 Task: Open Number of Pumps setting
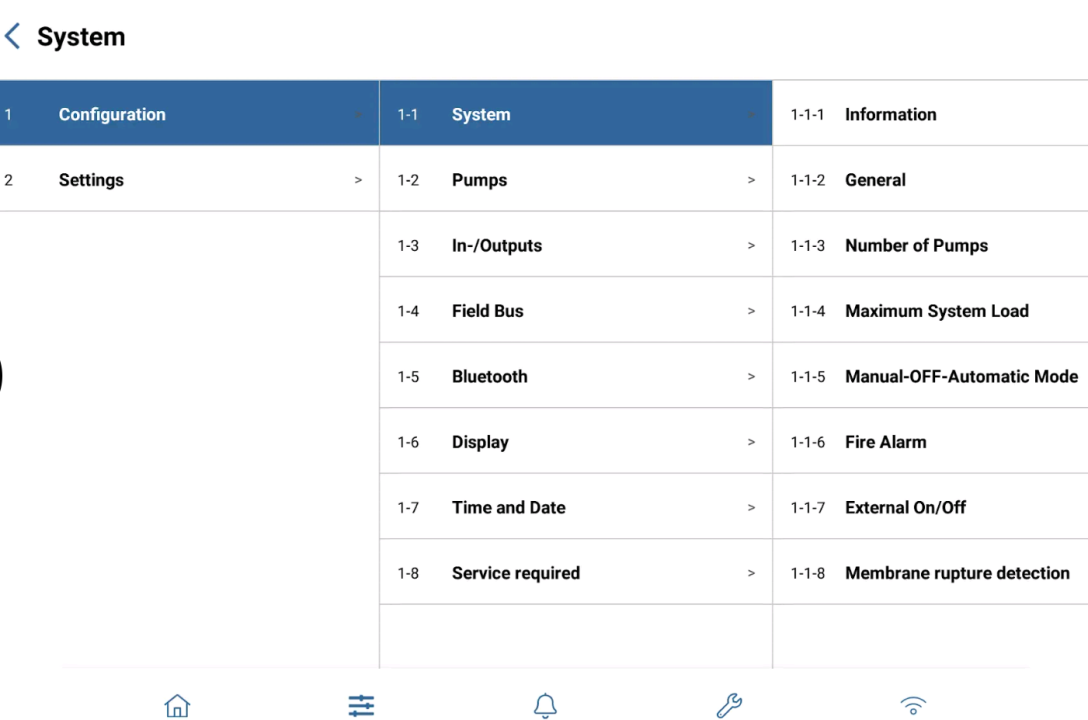pos(930,244)
